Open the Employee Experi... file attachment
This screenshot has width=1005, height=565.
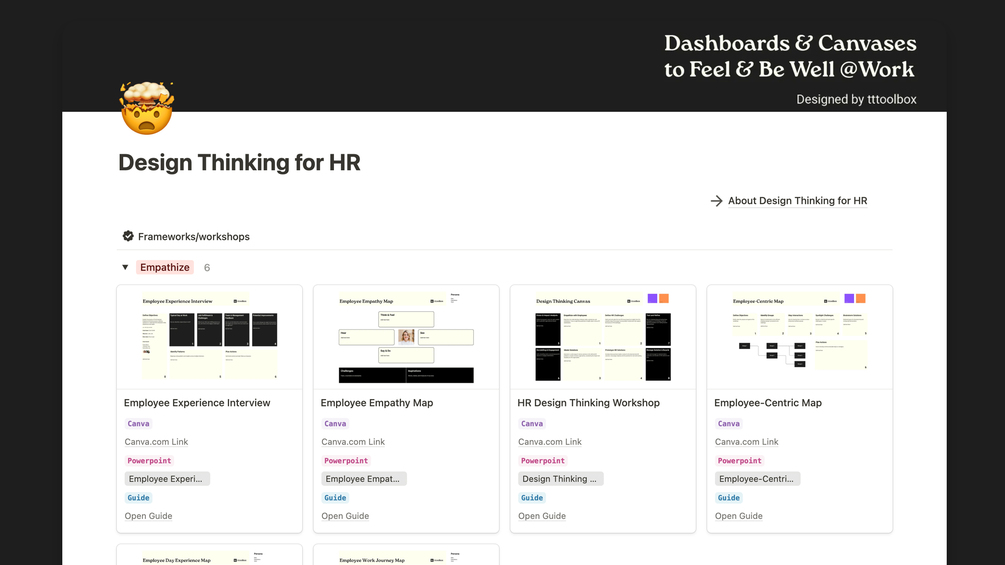(x=167, y=479)
